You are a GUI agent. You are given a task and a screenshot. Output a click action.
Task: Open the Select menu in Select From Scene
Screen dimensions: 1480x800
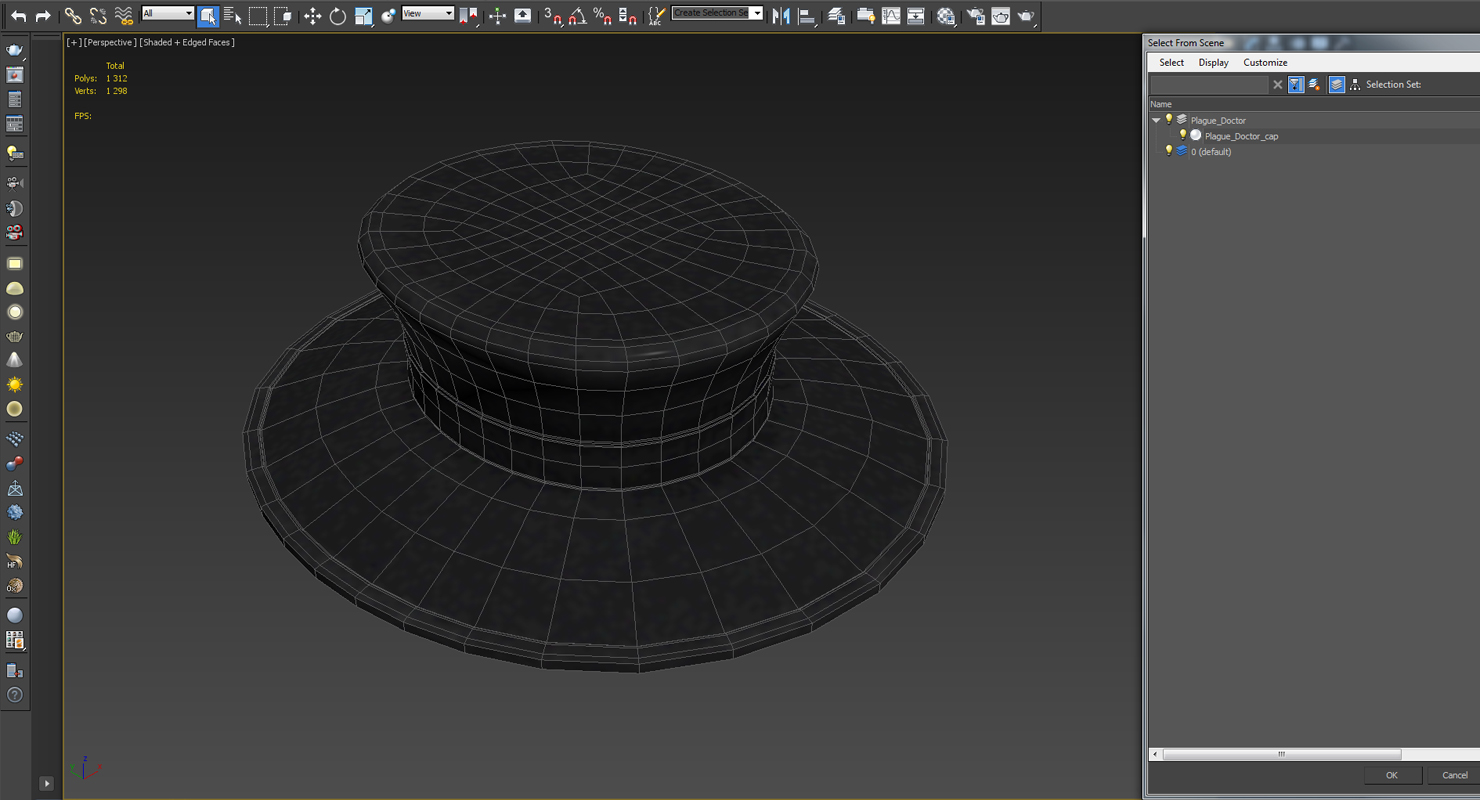click(x=1171, y=62)
